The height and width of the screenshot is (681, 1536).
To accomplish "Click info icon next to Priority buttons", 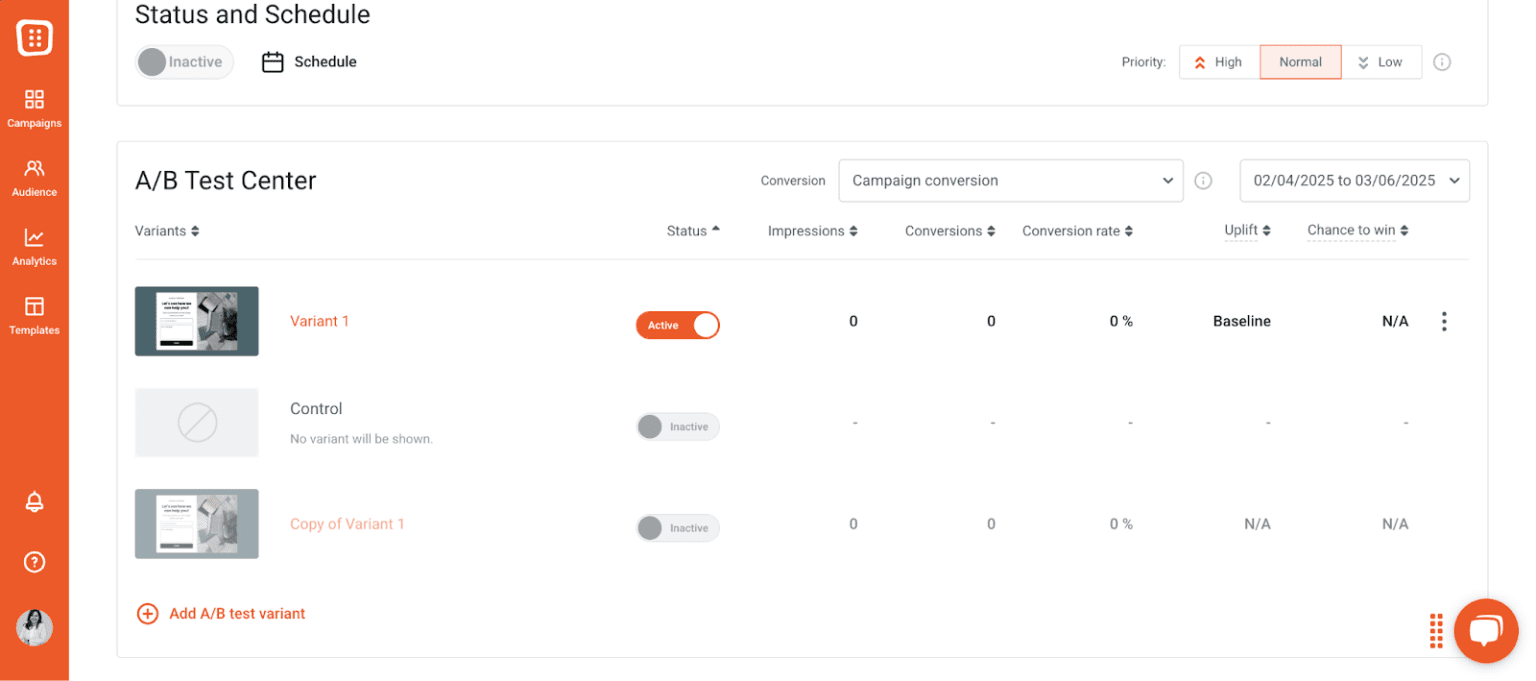I will click(1441, 62).
